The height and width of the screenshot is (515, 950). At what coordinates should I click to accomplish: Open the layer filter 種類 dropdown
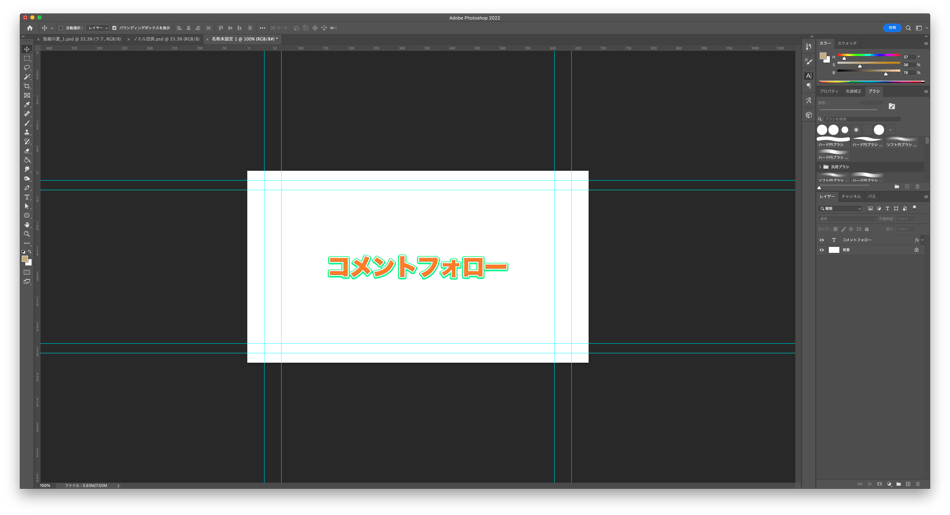coord(841,209)
